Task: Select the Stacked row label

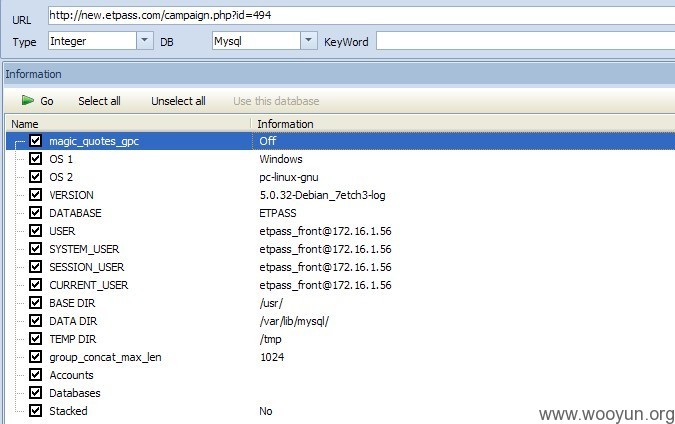Action: click(x=68, y=411)
